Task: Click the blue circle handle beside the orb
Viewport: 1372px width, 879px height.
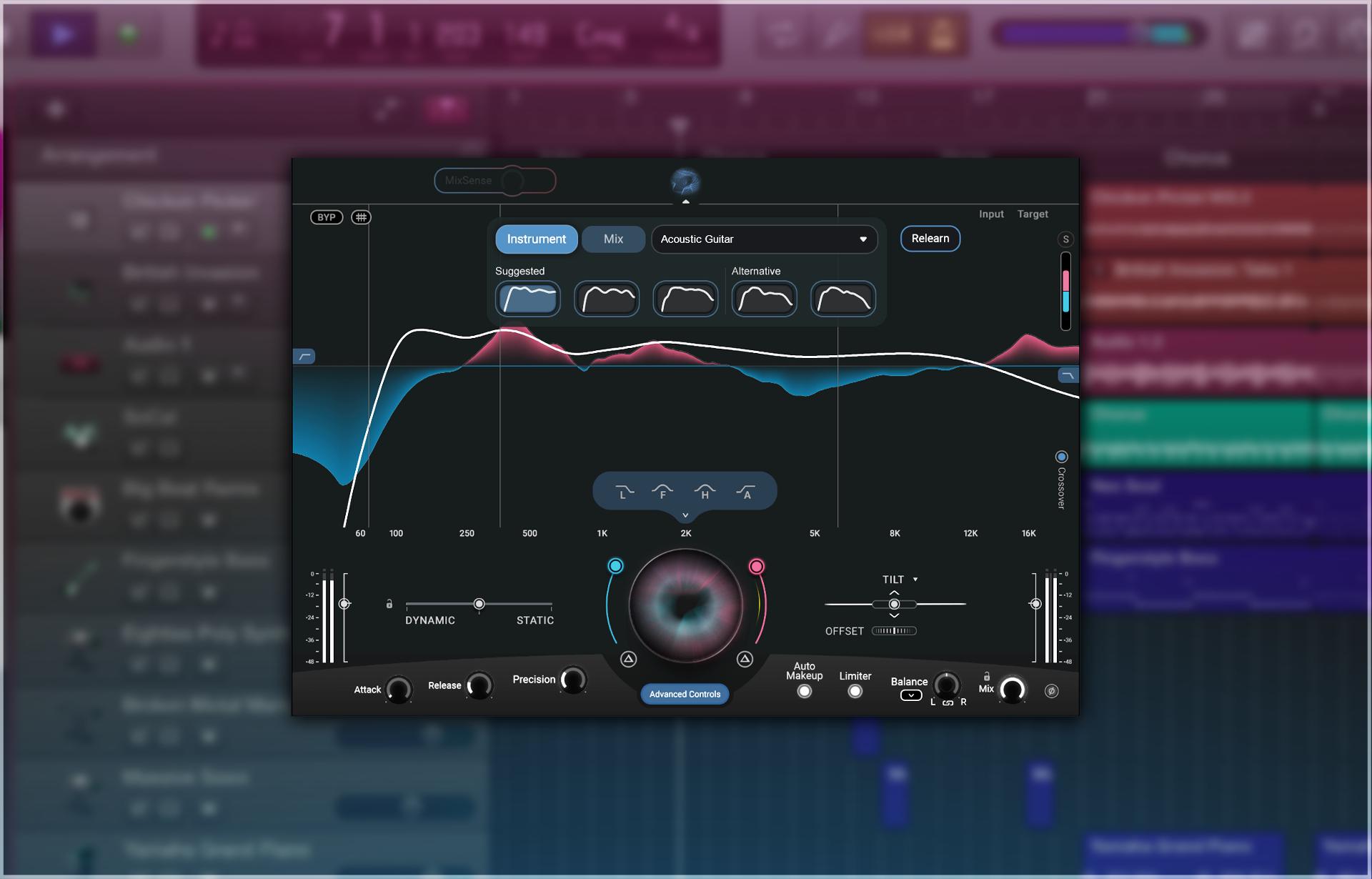Action: point(615,566)
